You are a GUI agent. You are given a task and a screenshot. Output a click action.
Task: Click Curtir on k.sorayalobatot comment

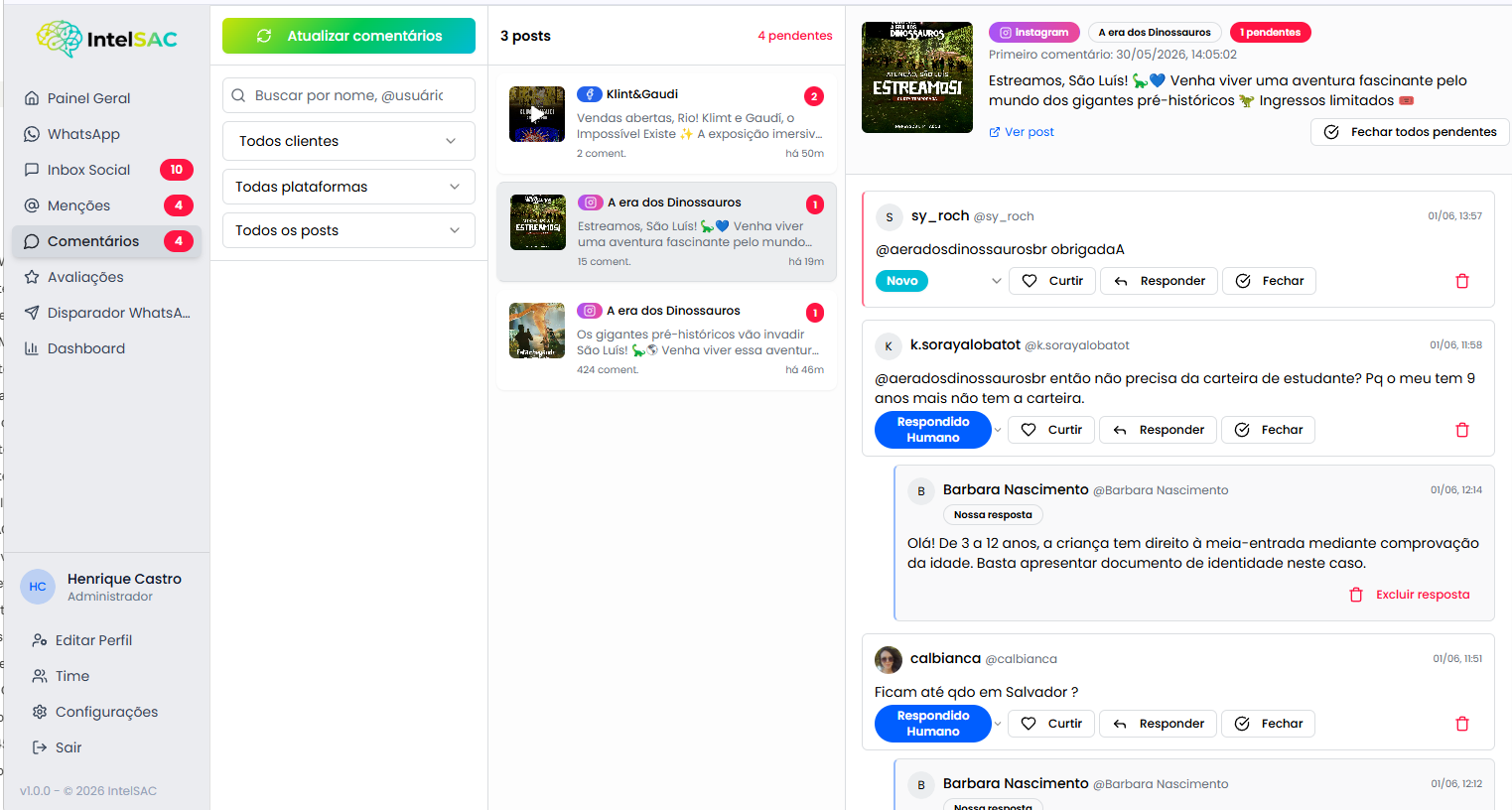click(1052, 430)
